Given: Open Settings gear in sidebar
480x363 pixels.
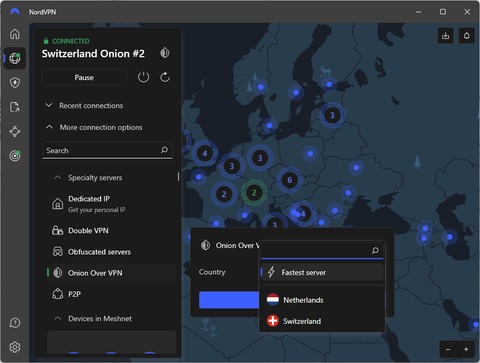Looking at the screenshot, I should (x=15, y=347).
